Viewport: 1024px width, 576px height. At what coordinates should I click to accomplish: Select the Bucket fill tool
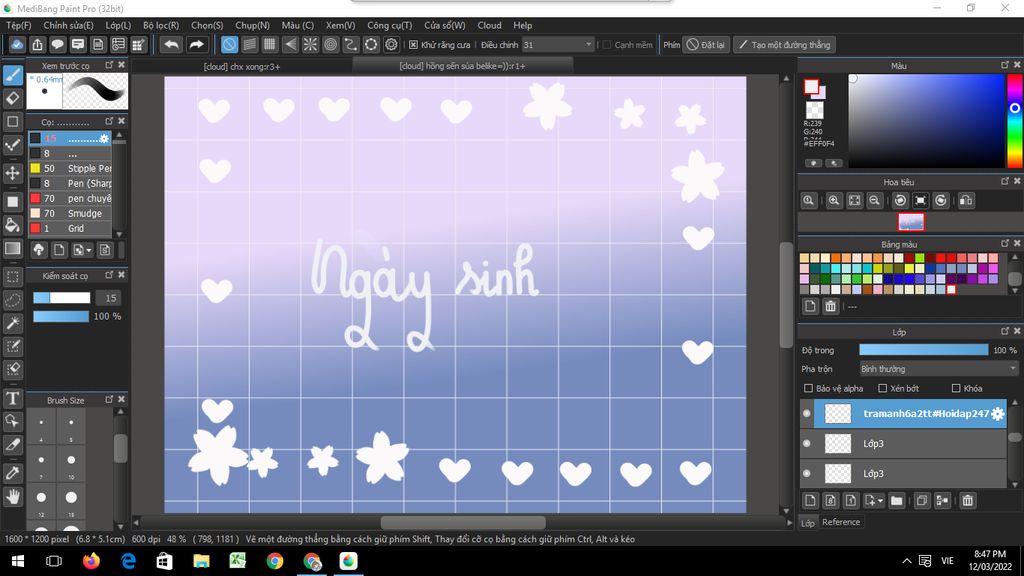12,225
